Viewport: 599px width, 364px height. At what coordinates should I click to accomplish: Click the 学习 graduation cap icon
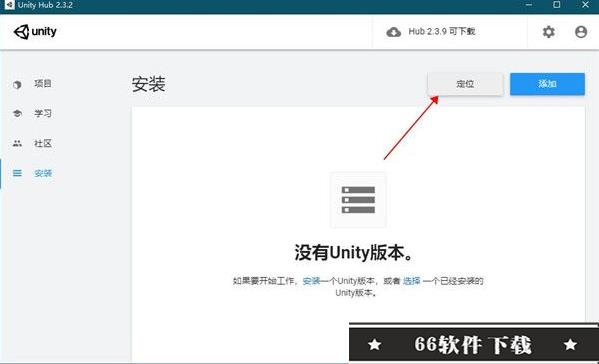tap(17, 113)
